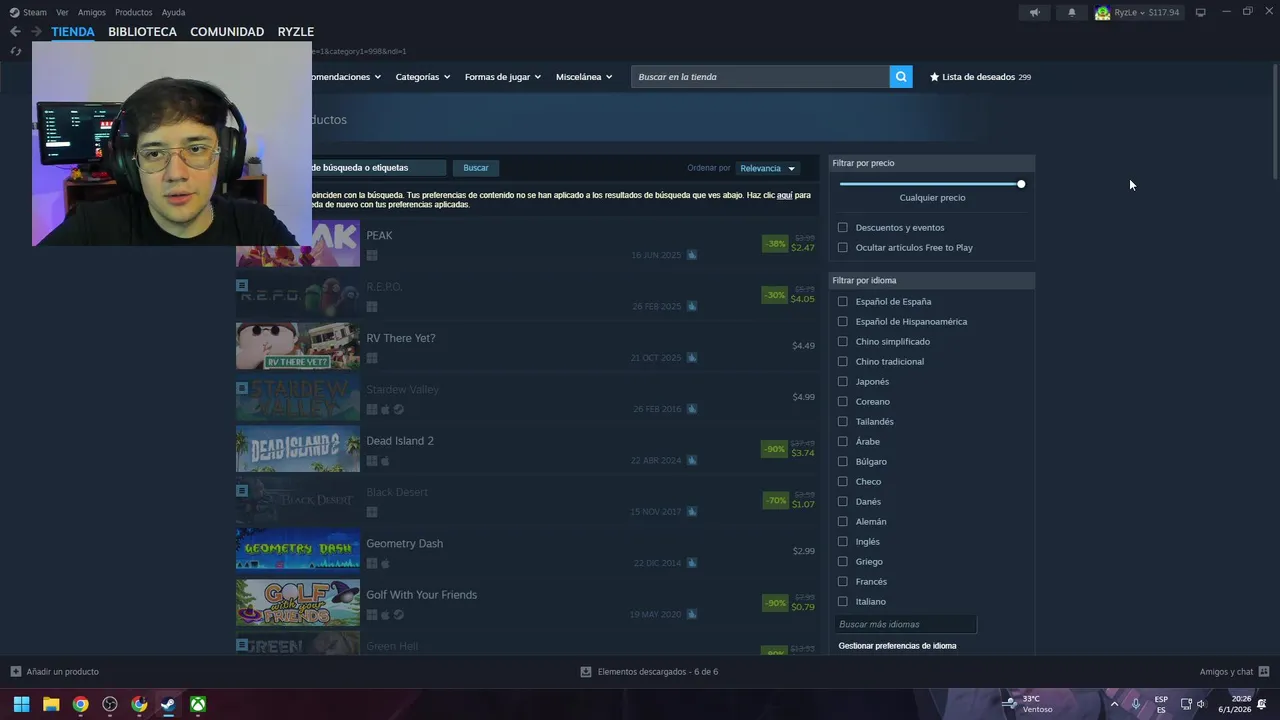Open PEAK game title
The height and width of the screenshot is (720, 1280).
point(379,236)
